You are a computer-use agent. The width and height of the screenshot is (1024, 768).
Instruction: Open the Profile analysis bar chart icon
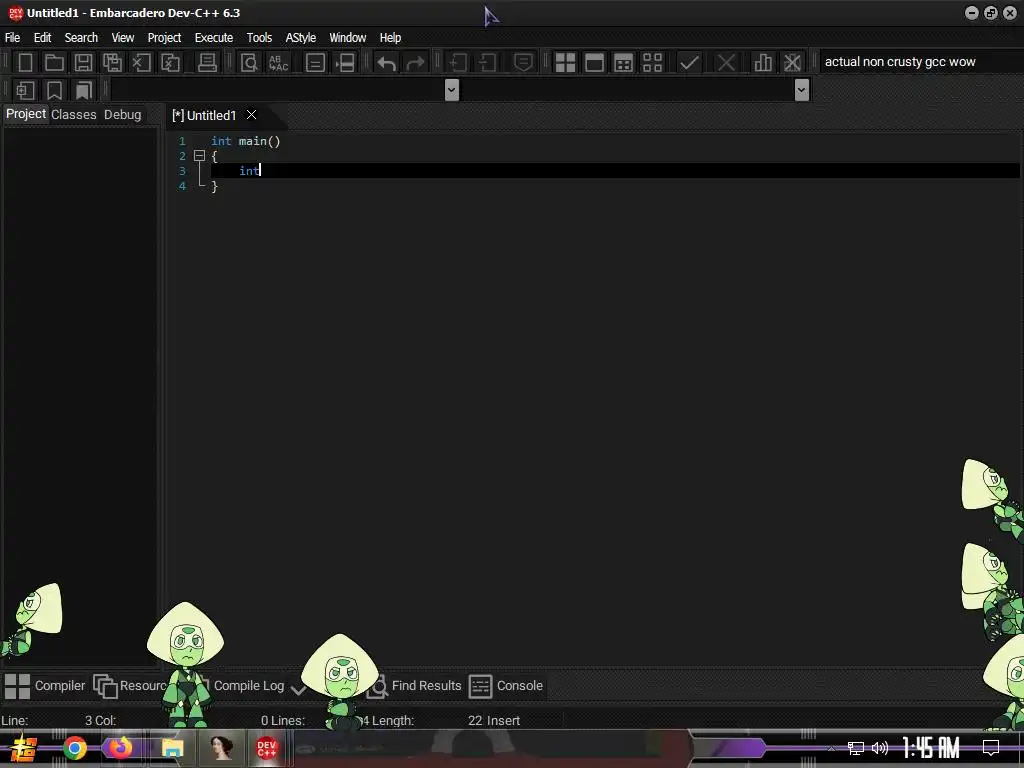pos(763,63)
